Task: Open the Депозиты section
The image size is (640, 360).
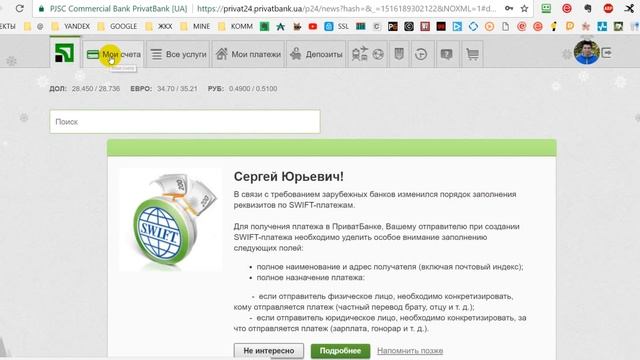Action: [316, 54]
